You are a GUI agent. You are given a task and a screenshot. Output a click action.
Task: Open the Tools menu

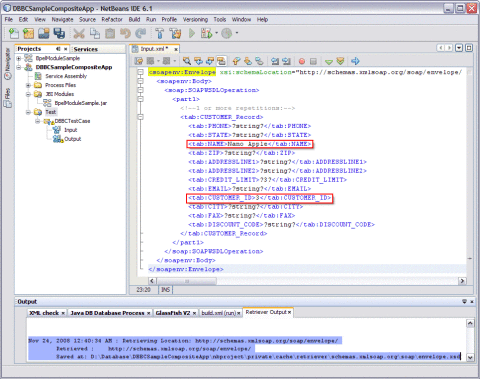pos(220,19)
